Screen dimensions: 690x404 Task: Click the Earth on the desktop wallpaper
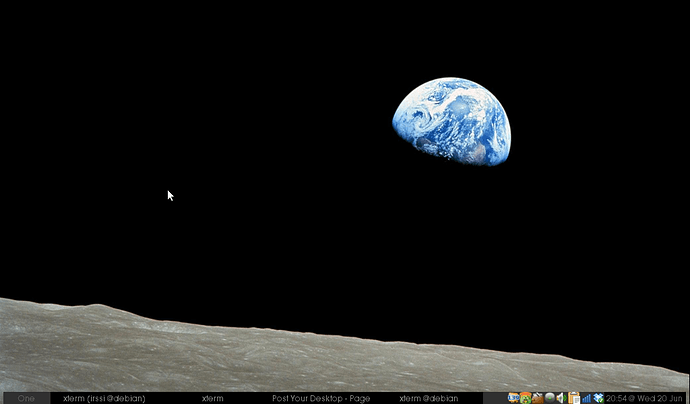pos(452,120)
